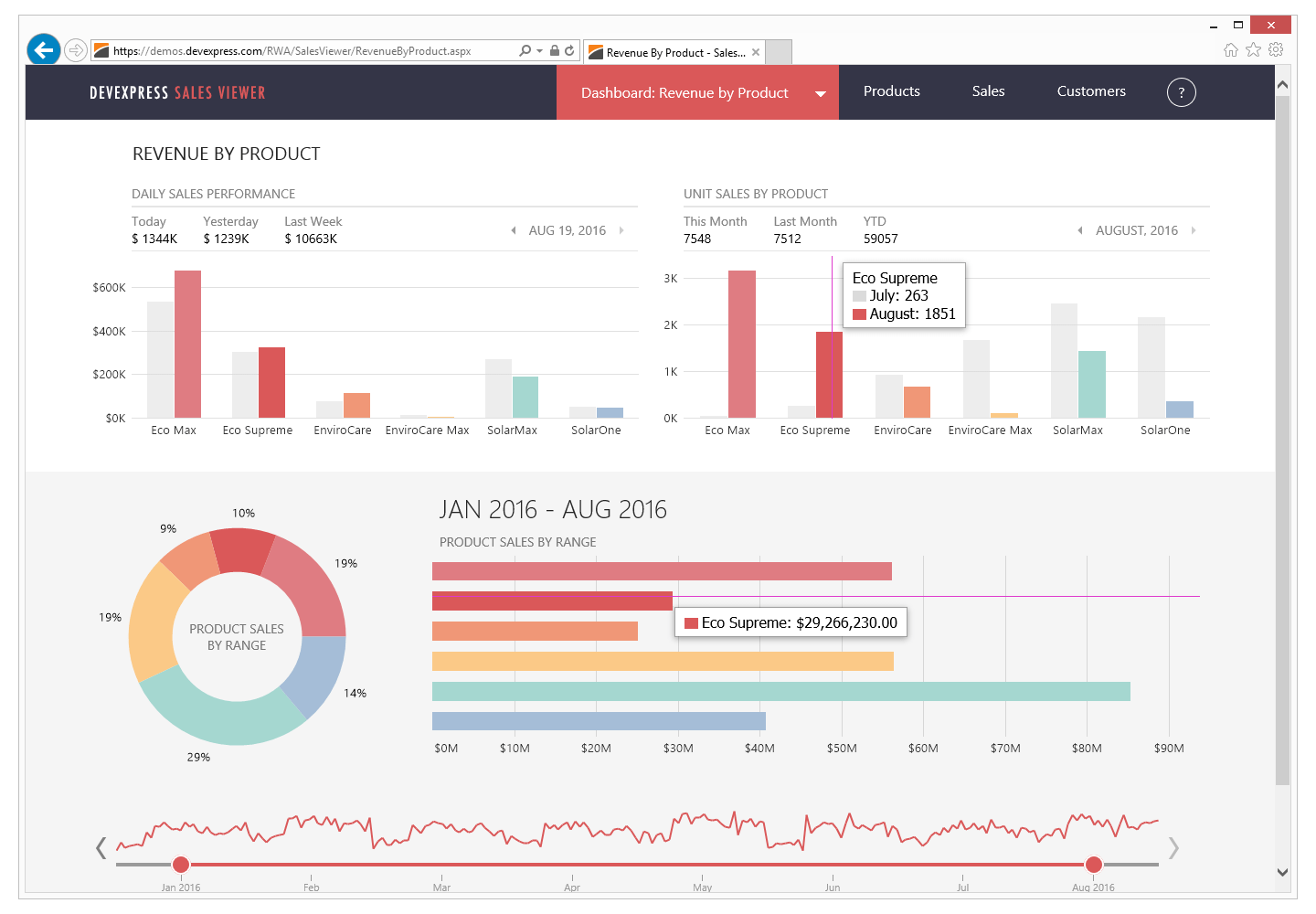The height and width of the screenshot is (914, 1316).
Task: Click the Eco Supreme bar in Product Sales chart
Action: (548, 600)
